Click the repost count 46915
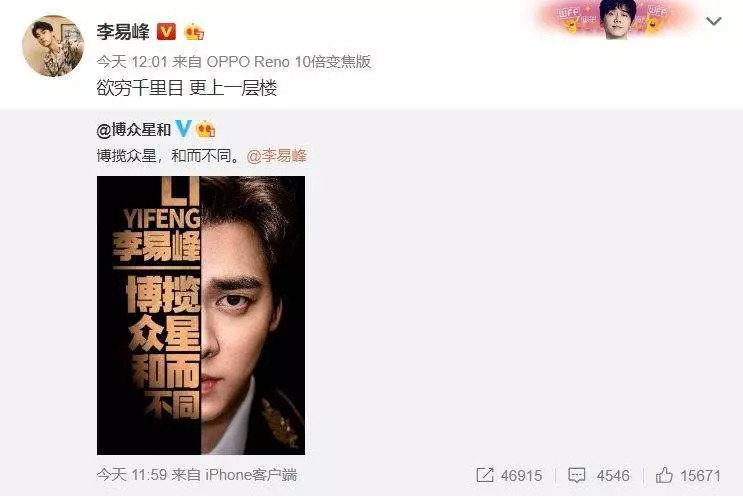Viewport: 743px width, 500px height. pyautogui.click(x=521, y=475)
